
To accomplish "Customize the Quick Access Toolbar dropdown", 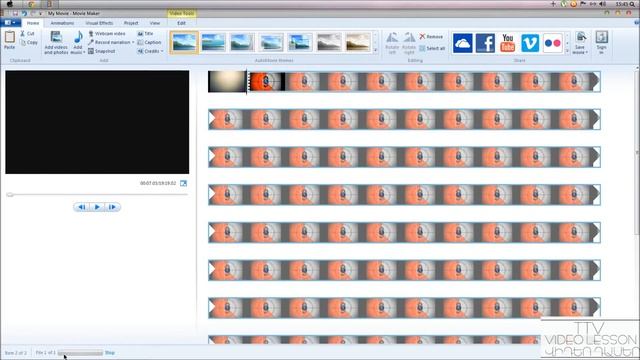I will click(x=40, y=14).
